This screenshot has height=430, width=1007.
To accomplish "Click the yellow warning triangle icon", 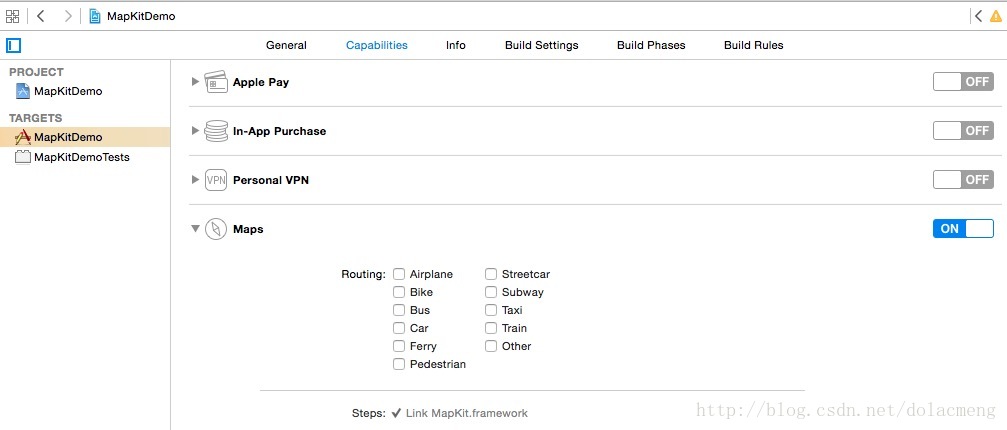I will [x=995, y=16].
